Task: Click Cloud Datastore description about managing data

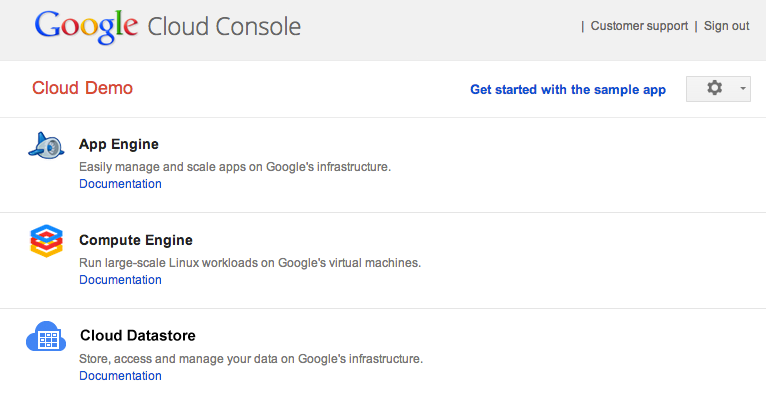Action: [251, 359]
